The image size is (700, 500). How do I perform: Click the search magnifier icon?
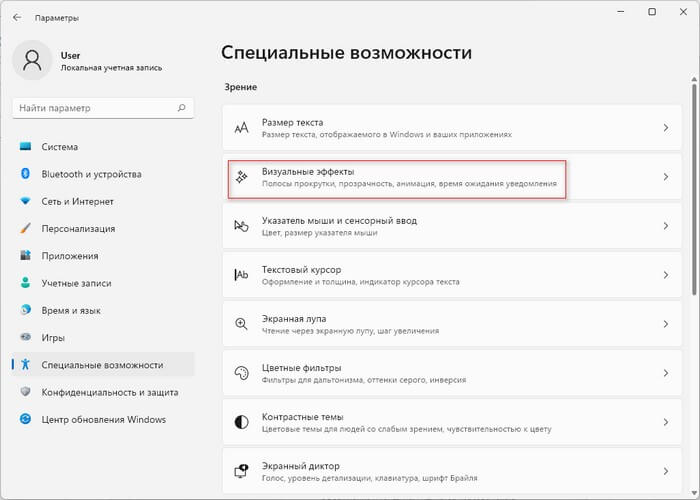click(180, 106)
